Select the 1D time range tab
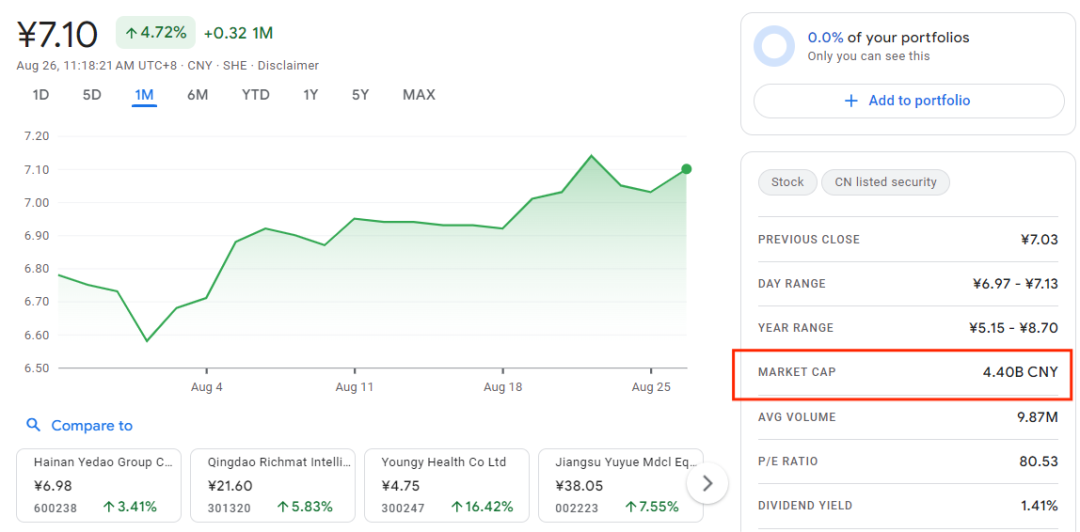The image size is (1080, 532). pyautogui.click(x=41, y=95)
